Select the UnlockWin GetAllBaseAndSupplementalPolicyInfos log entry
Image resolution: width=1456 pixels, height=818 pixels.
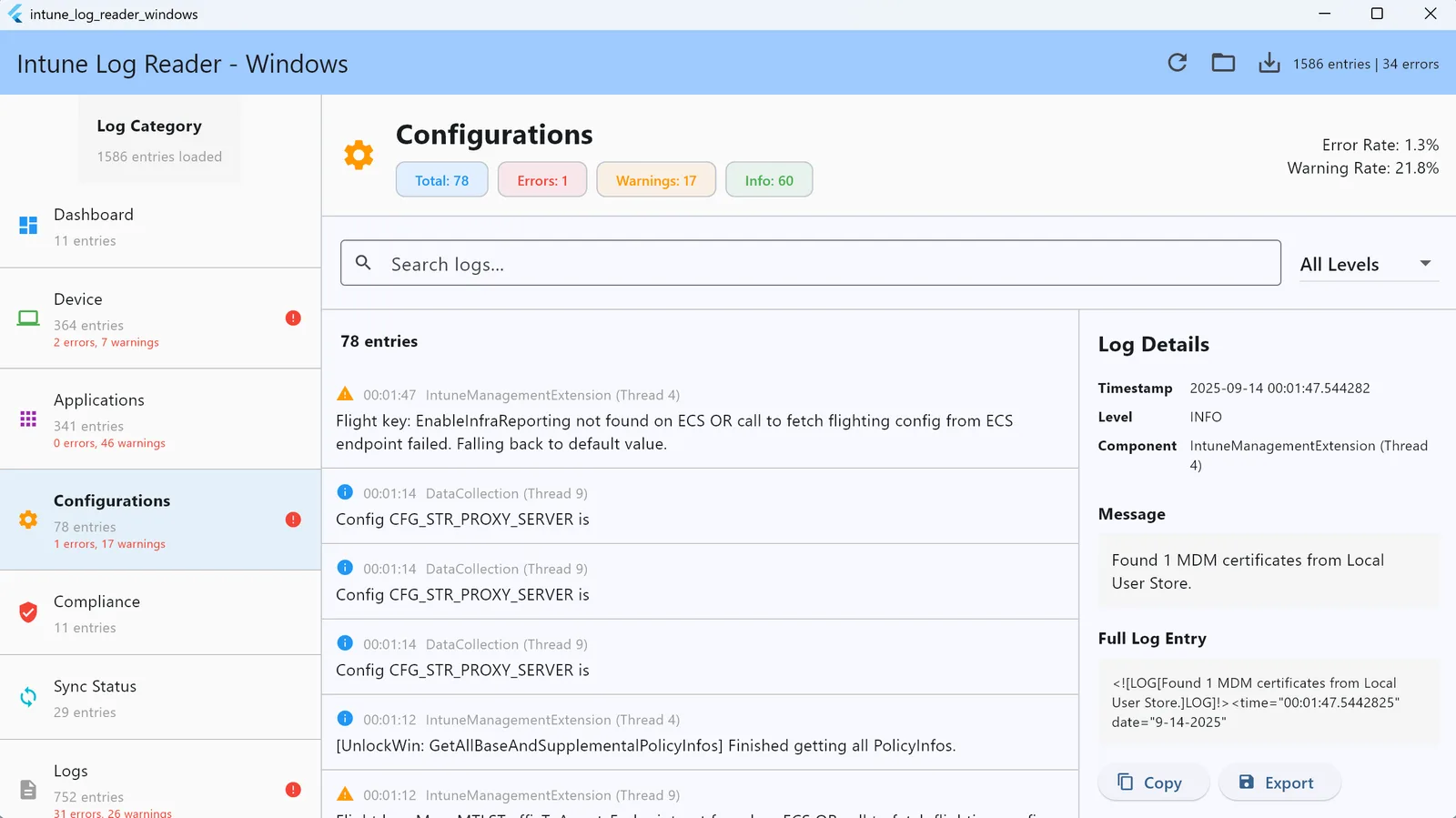point(700,732)
